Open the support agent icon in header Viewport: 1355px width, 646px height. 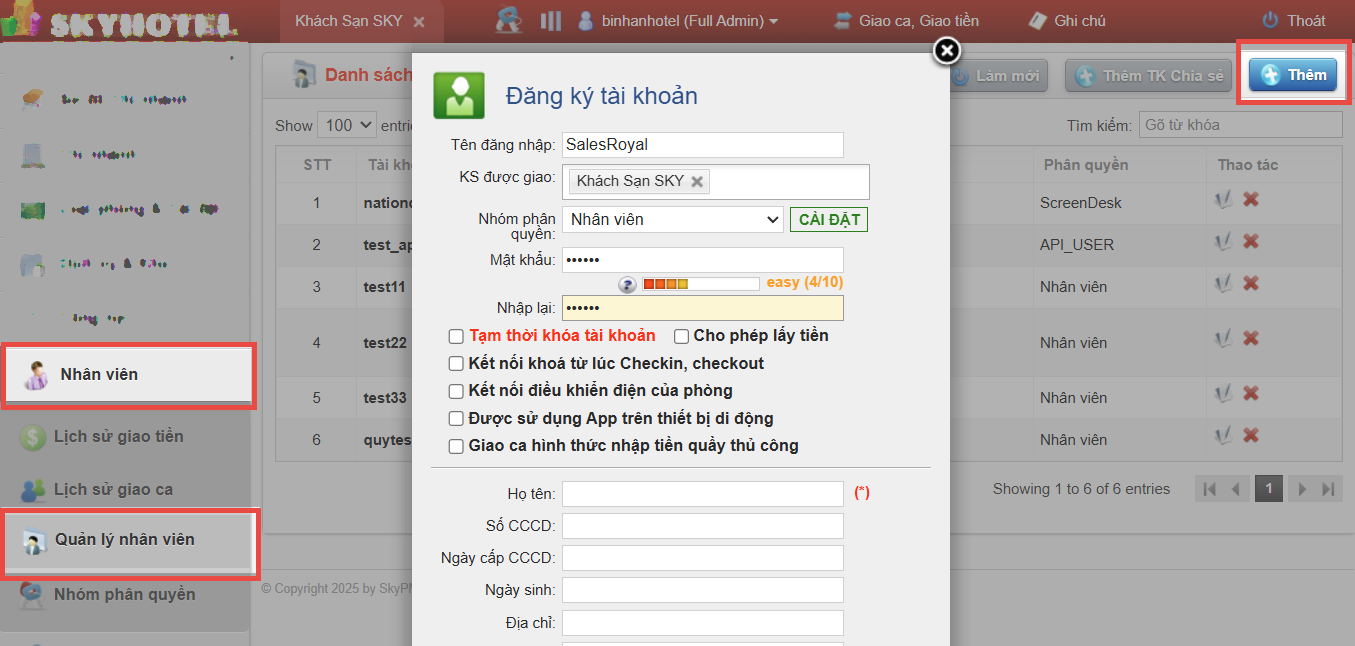509,20
